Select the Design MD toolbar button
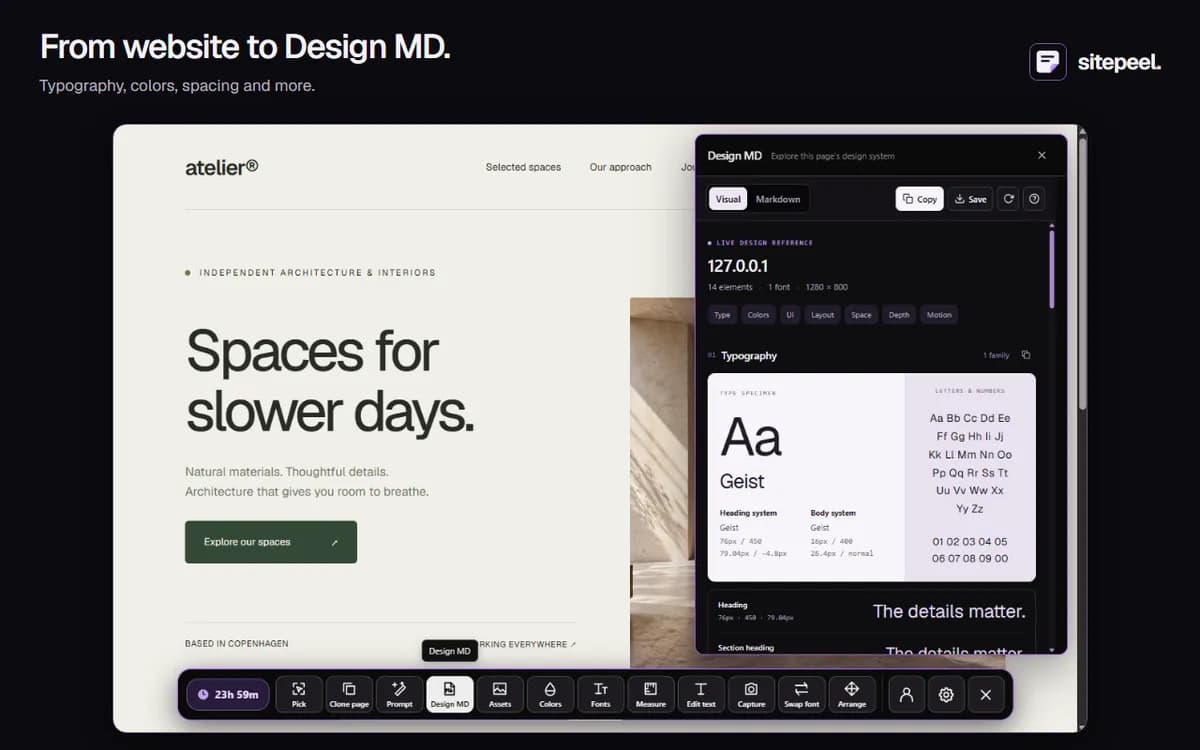The image size is (1200, 750). point(450,694)
